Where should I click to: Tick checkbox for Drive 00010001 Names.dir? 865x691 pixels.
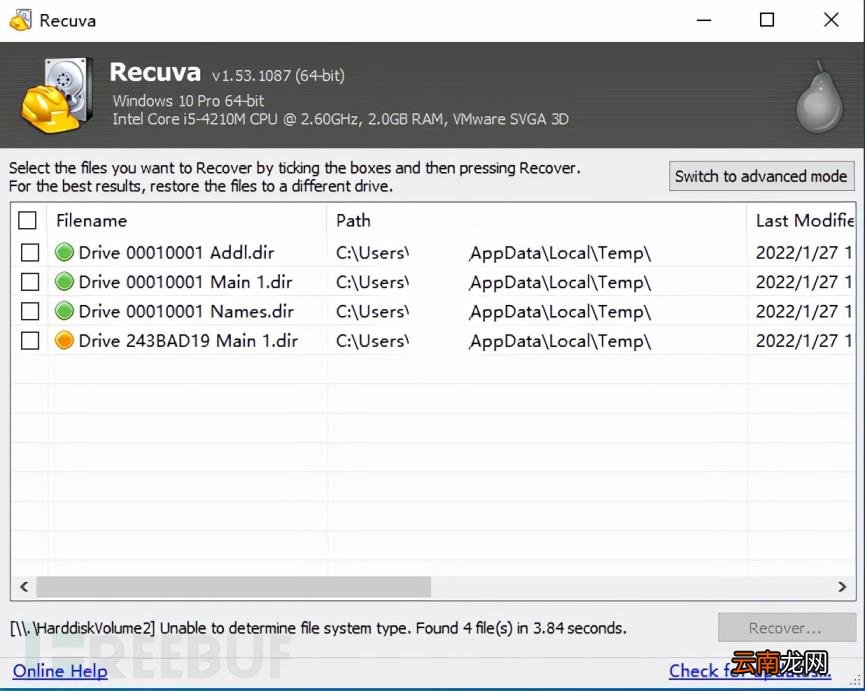coord(30,311)
